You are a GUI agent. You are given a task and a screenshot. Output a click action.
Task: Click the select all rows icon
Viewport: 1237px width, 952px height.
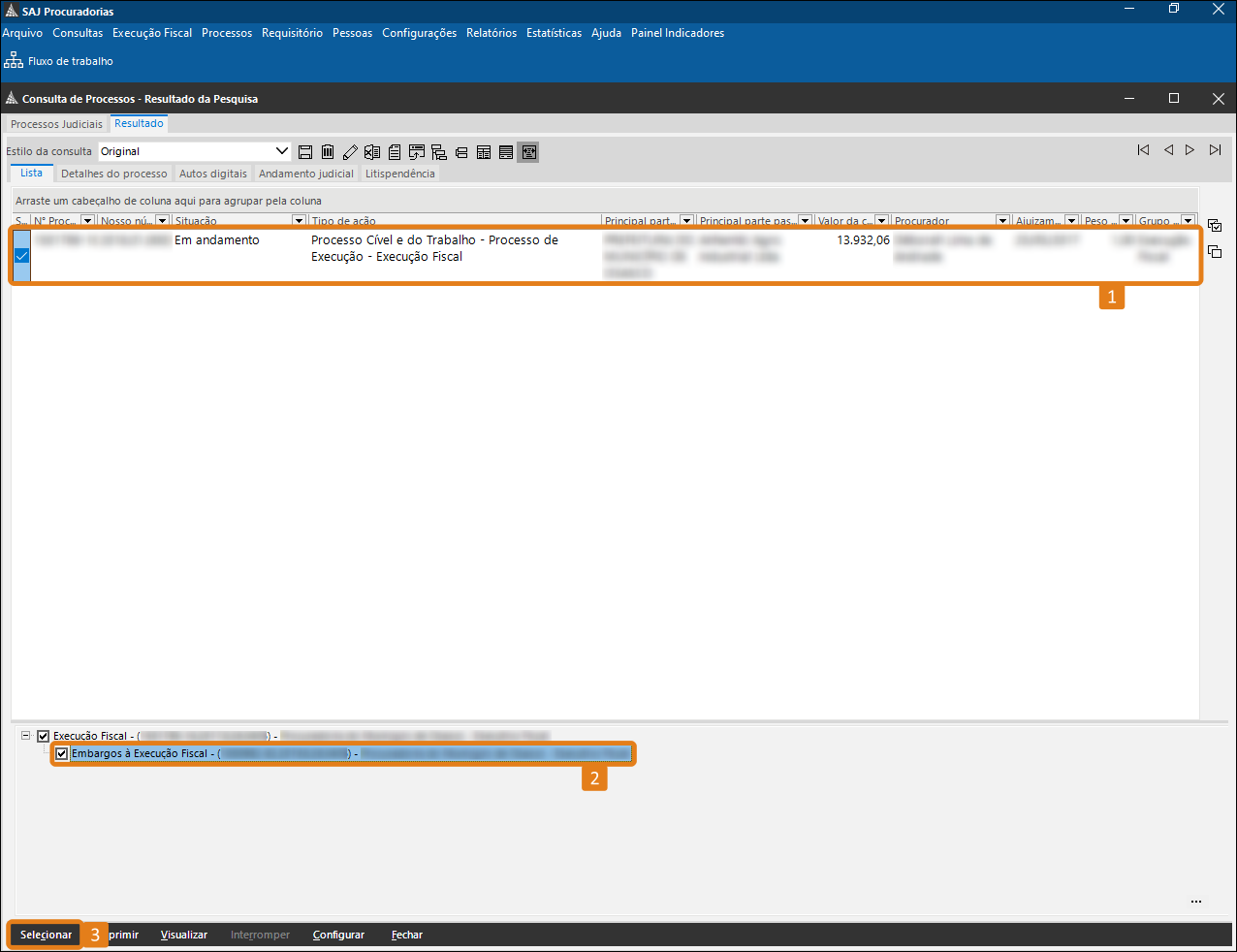coord(1215,226)
